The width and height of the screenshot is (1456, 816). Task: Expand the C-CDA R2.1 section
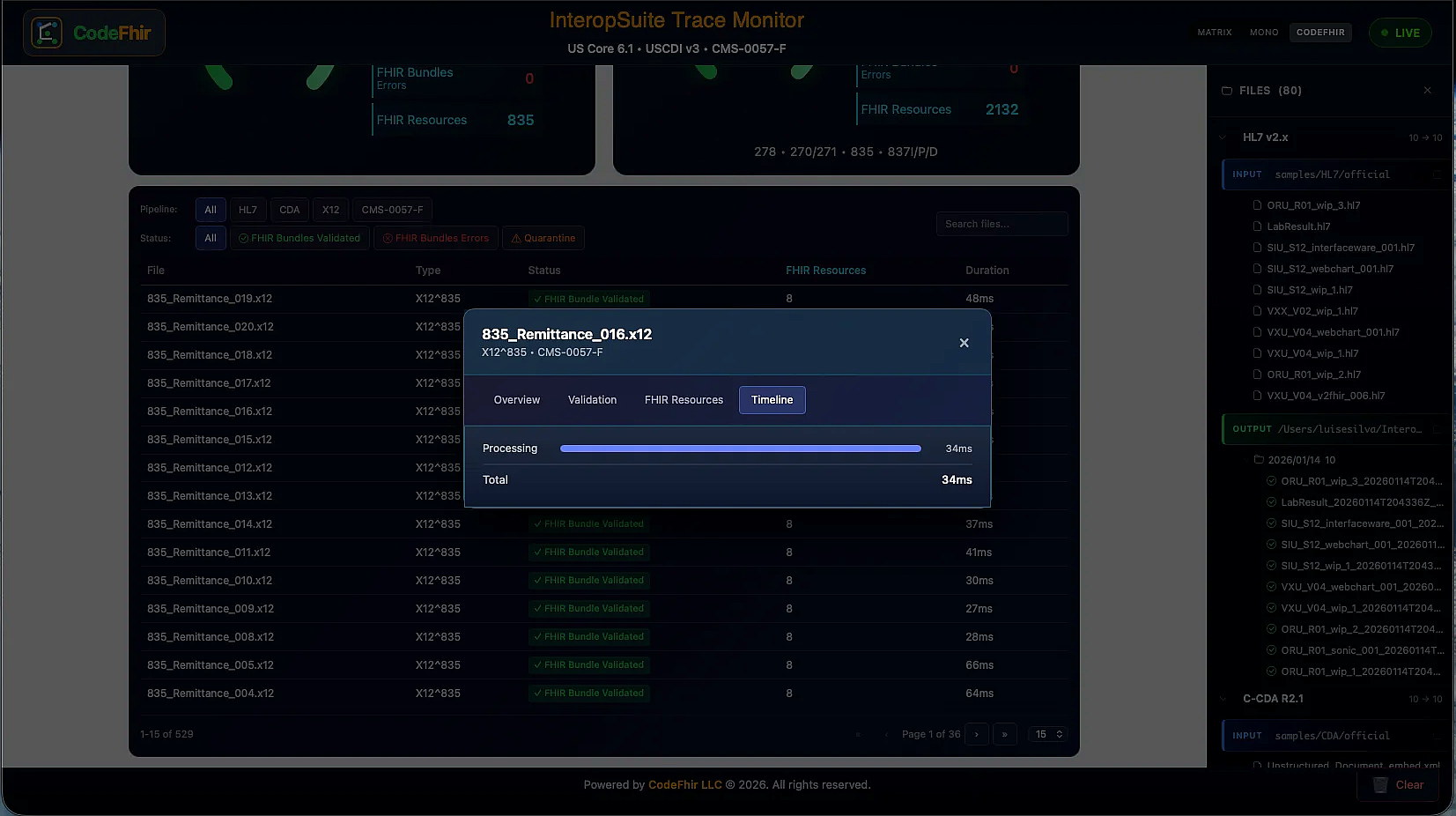(1222, 698)
